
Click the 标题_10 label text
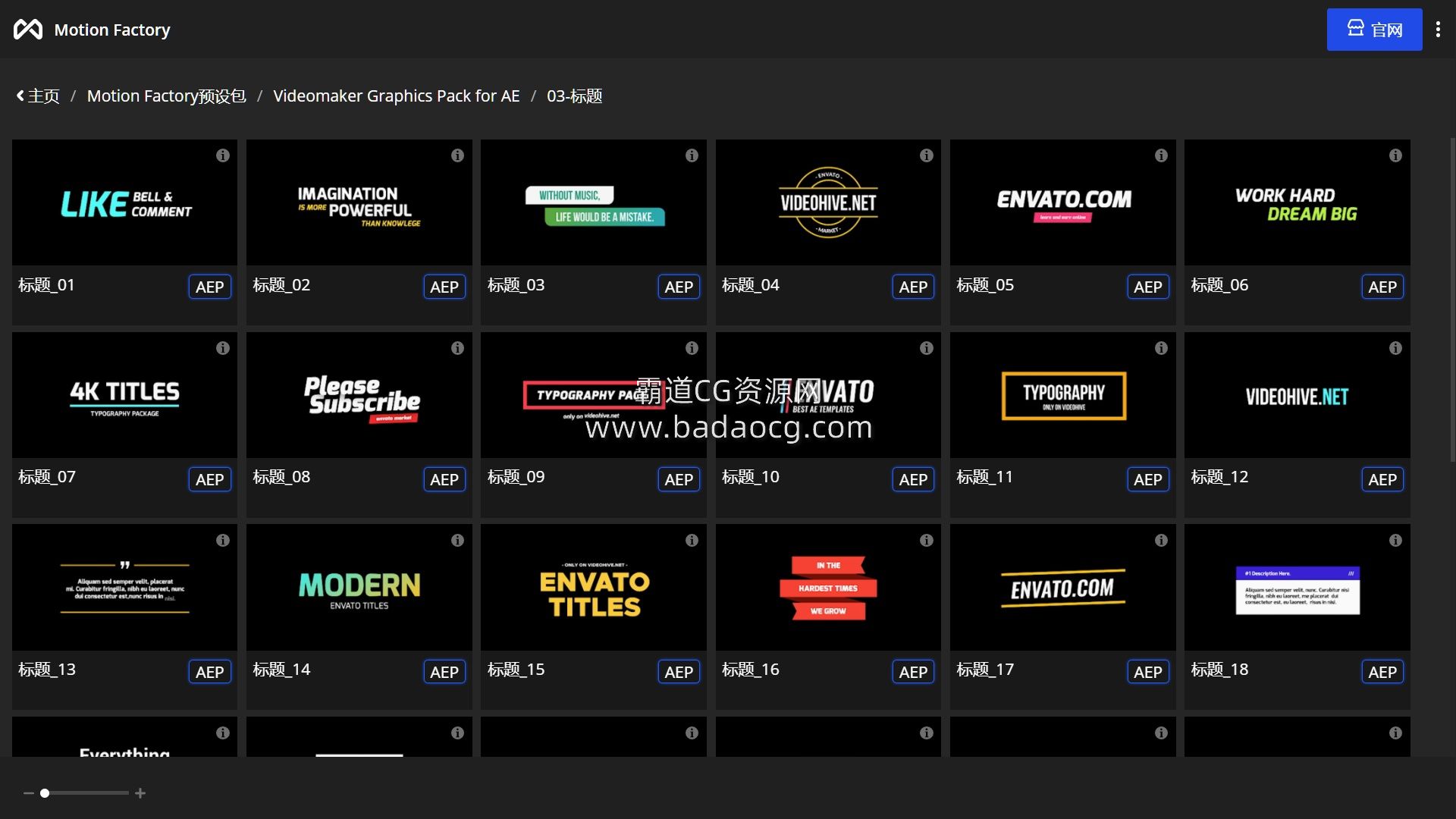(x=750, y=477)
